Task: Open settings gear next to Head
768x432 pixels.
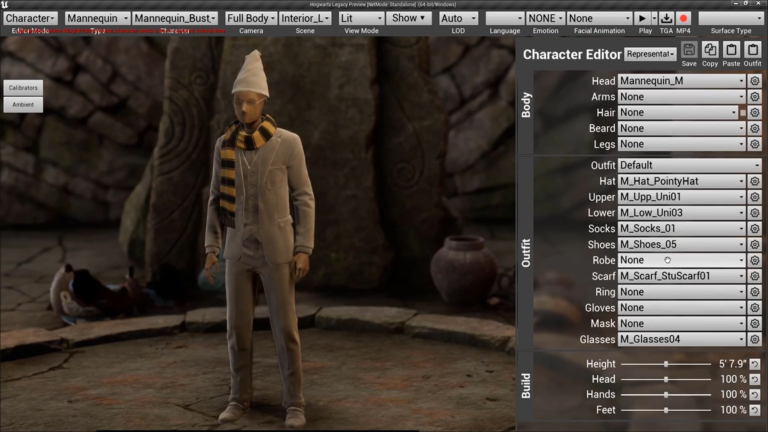Action: pos(755,81)
